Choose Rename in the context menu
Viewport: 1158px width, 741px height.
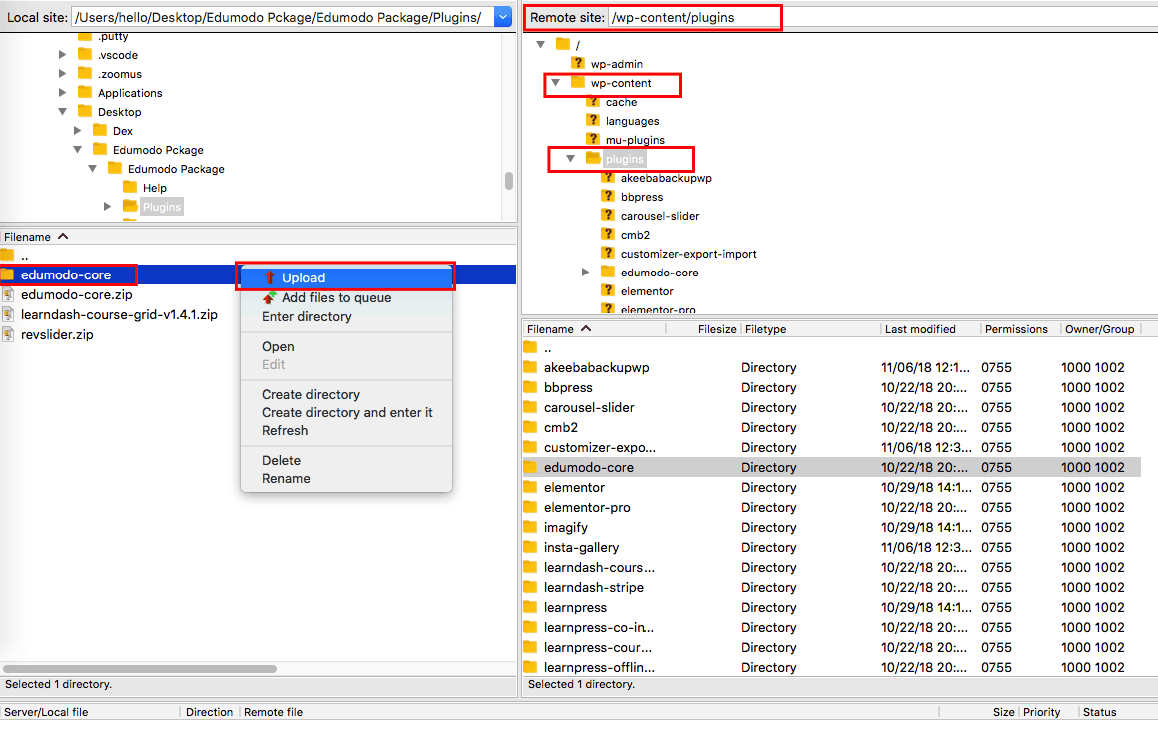286,478
